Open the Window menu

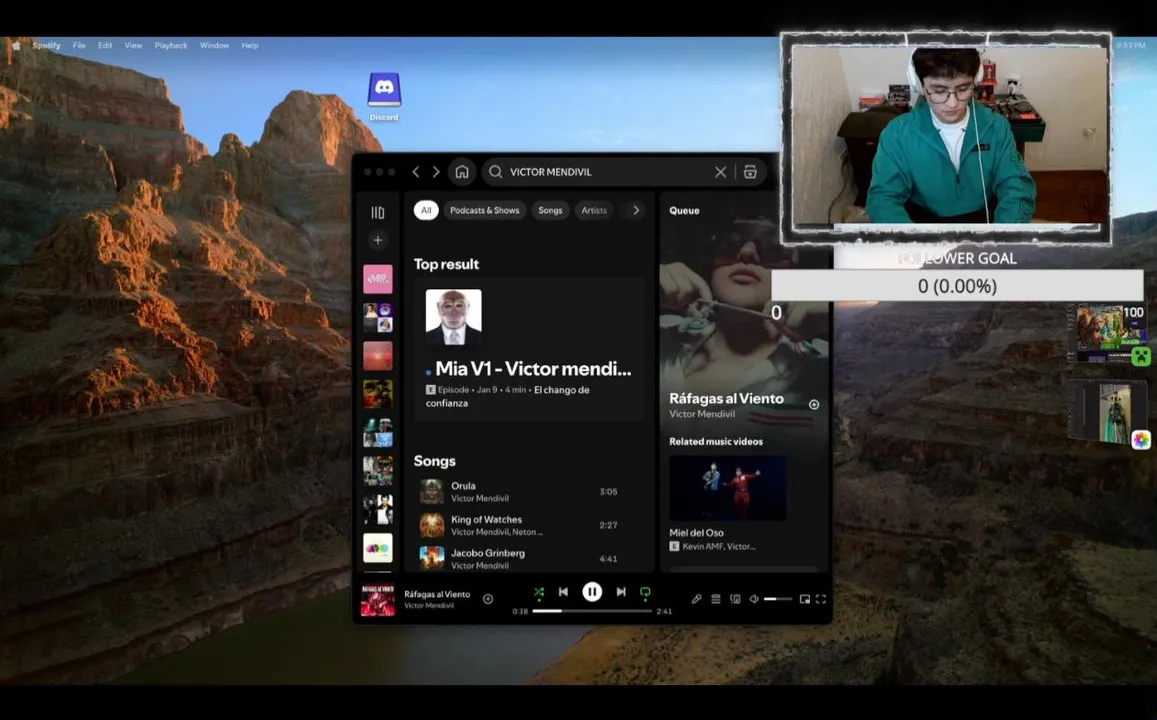pyautogui.click(x=215, y=45)
